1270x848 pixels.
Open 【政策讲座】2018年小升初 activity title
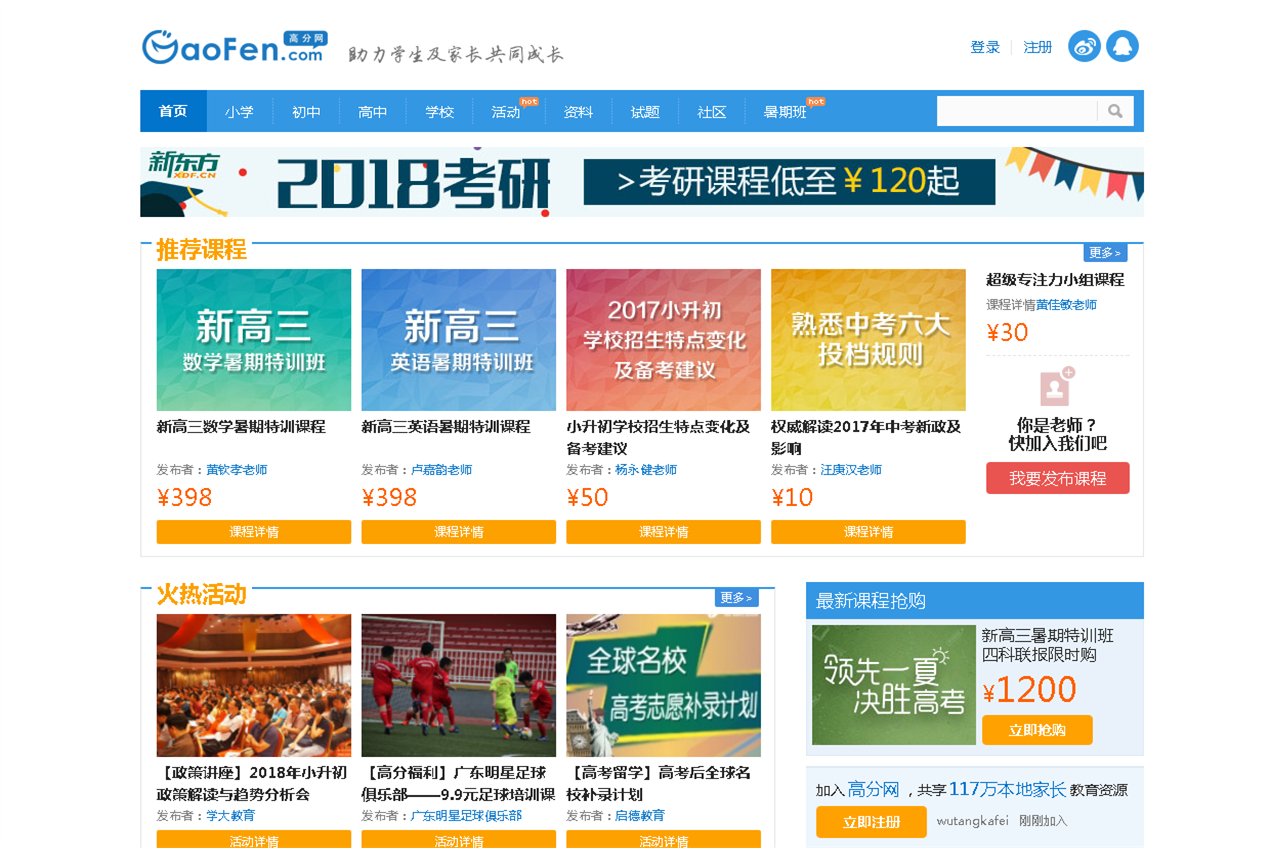point(252,783)
